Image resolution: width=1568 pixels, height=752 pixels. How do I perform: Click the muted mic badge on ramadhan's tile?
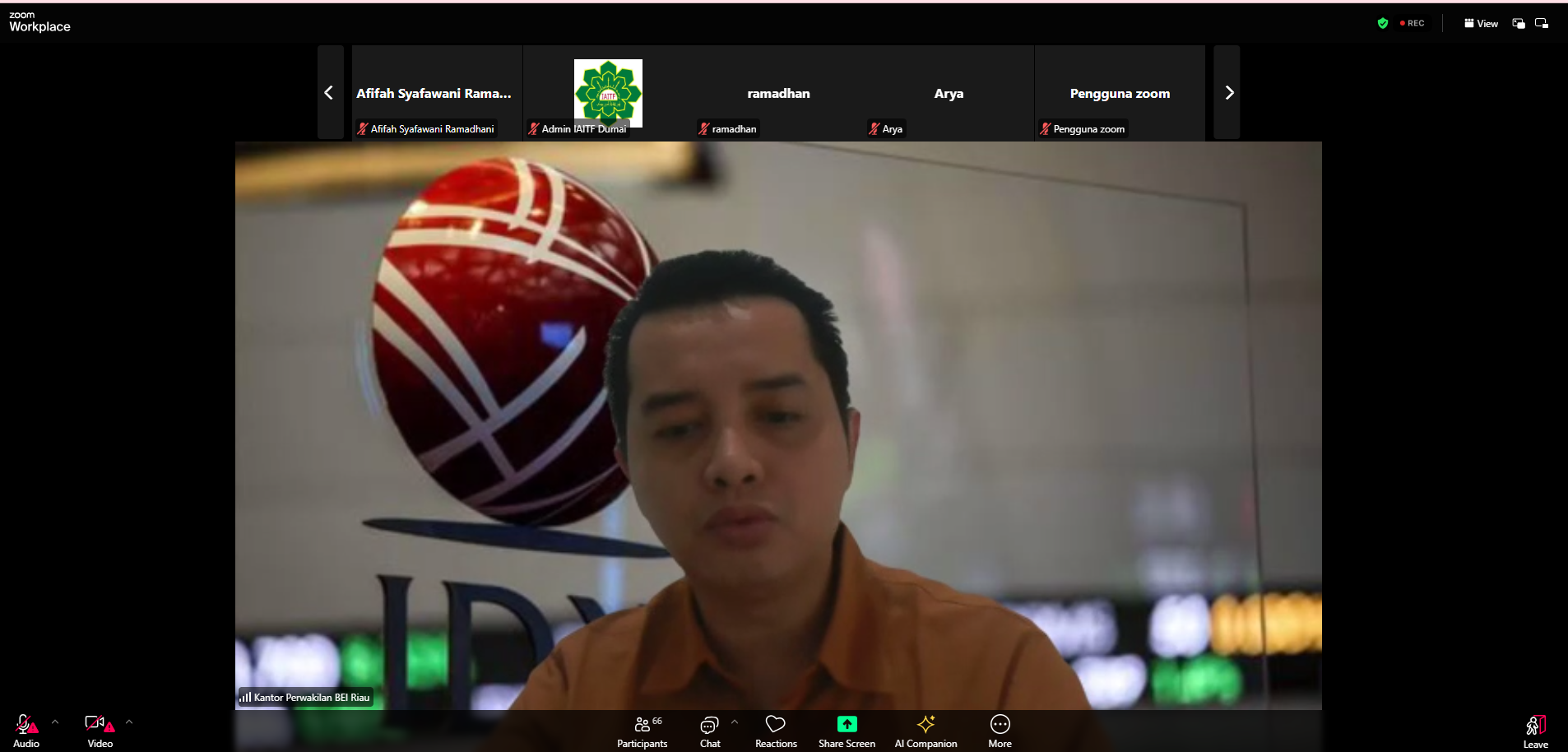(x=703, y=128)
